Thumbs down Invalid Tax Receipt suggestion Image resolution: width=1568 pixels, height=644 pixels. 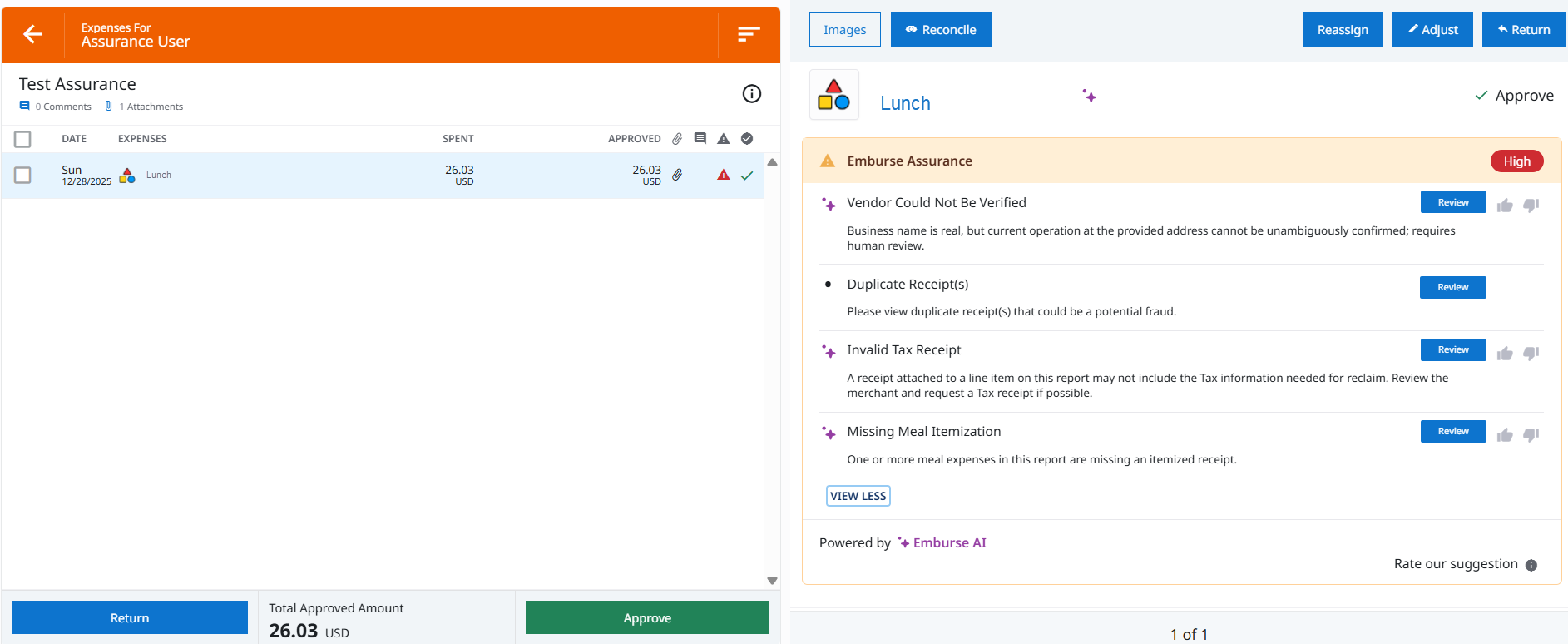point(1531,354)
